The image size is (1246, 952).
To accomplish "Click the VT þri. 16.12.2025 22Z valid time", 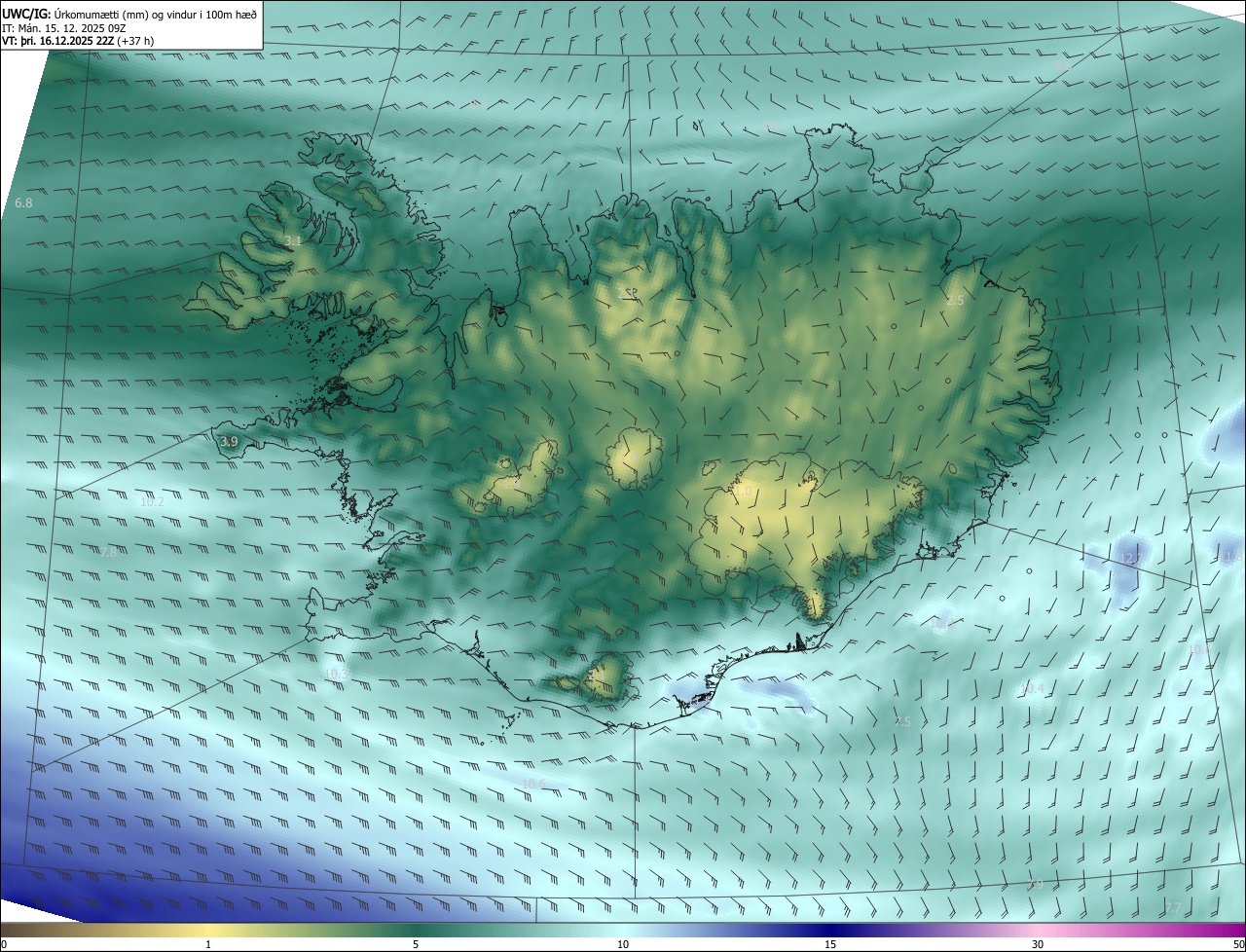I will pos(78,41).
